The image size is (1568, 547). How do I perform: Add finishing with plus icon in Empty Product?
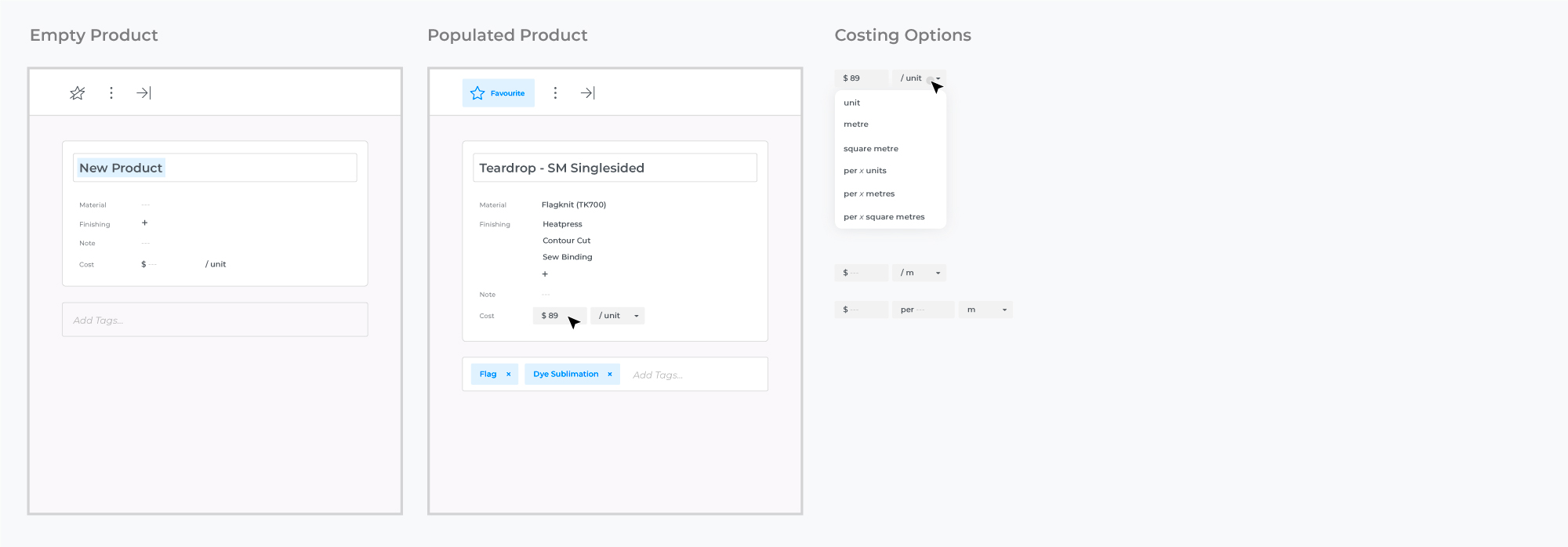coord(145,223)
